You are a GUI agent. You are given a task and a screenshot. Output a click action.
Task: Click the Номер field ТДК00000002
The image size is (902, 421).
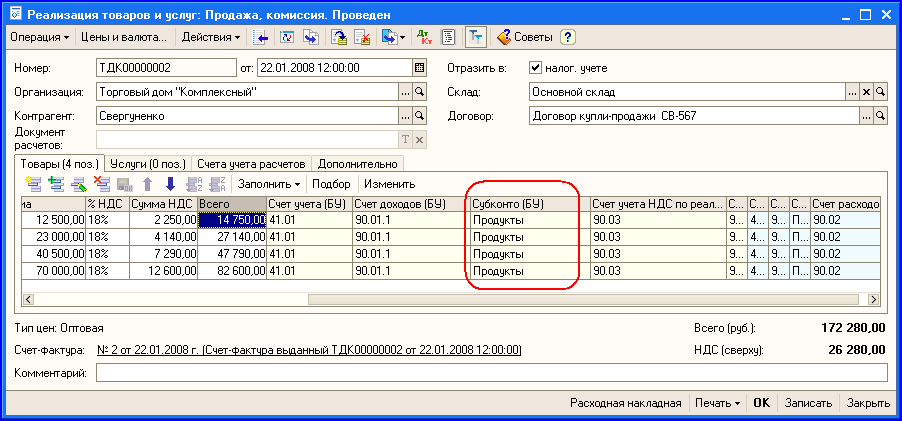[166, 68]
